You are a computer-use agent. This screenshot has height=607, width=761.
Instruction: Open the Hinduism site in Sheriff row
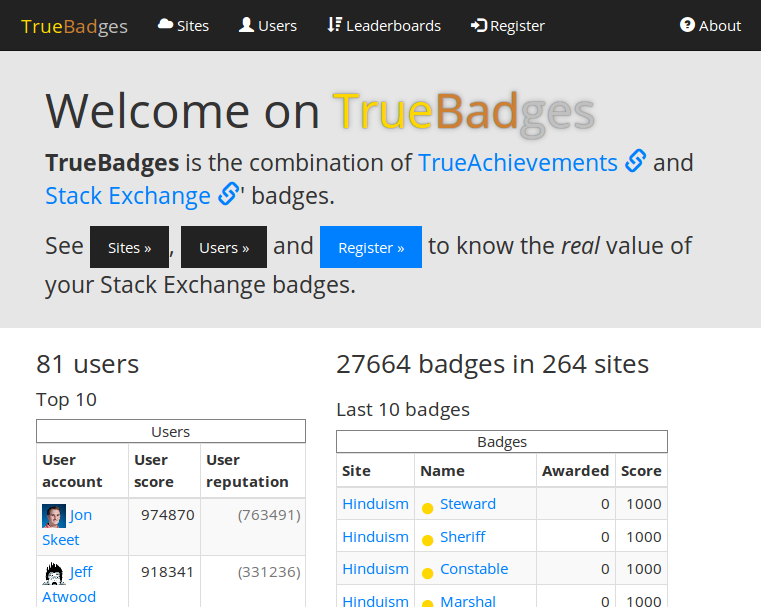[376, 537]
